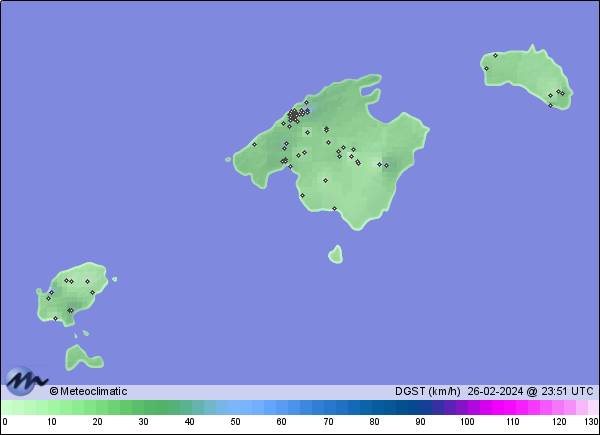Click the Formentera island shape
Viewport: 600px width, 435px height.
tap(83, 357)
